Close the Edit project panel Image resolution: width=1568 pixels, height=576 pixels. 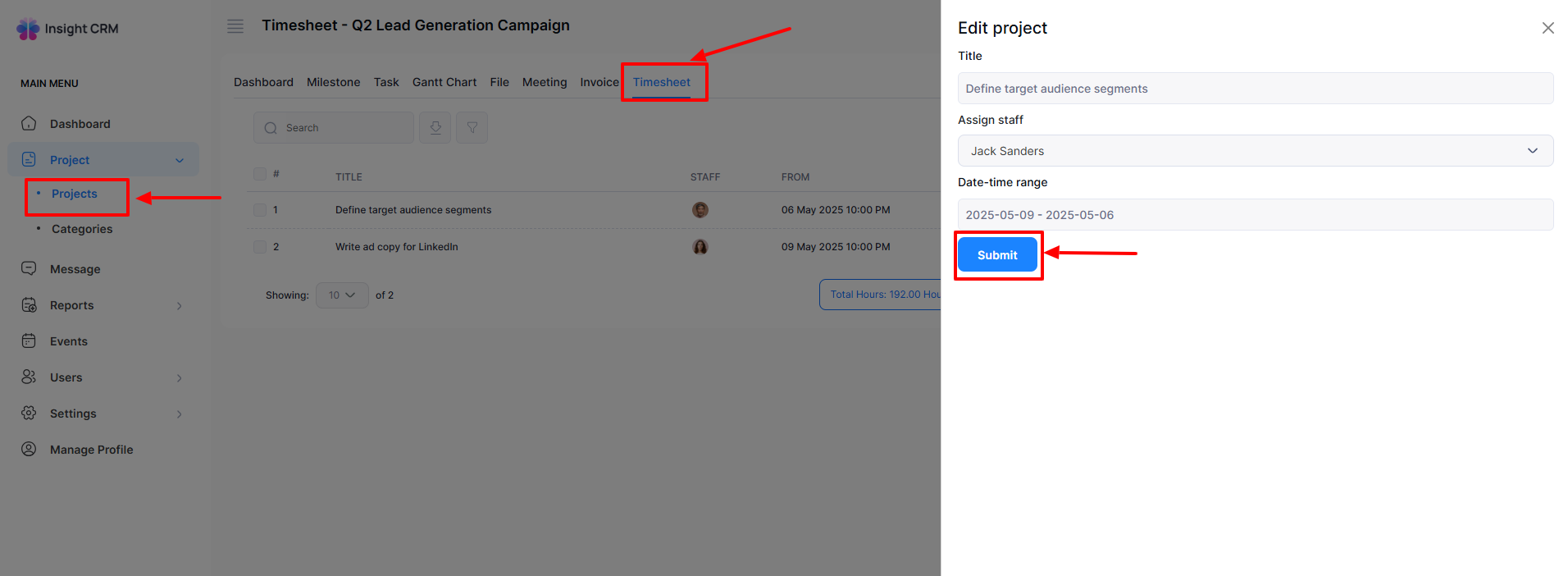[1547, 28]
